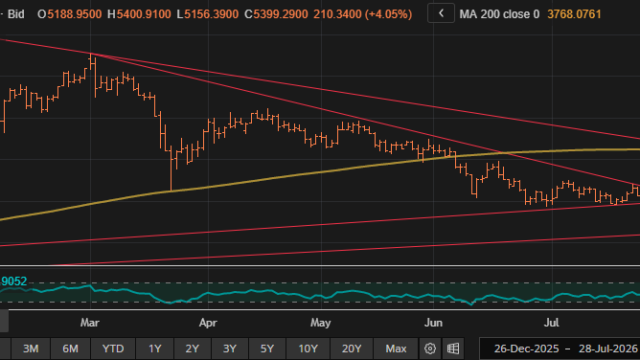The height and width of the screenshot is (360, 640).
Task: Edit start date 26-Dec-2025
Action: pos(526,349)
